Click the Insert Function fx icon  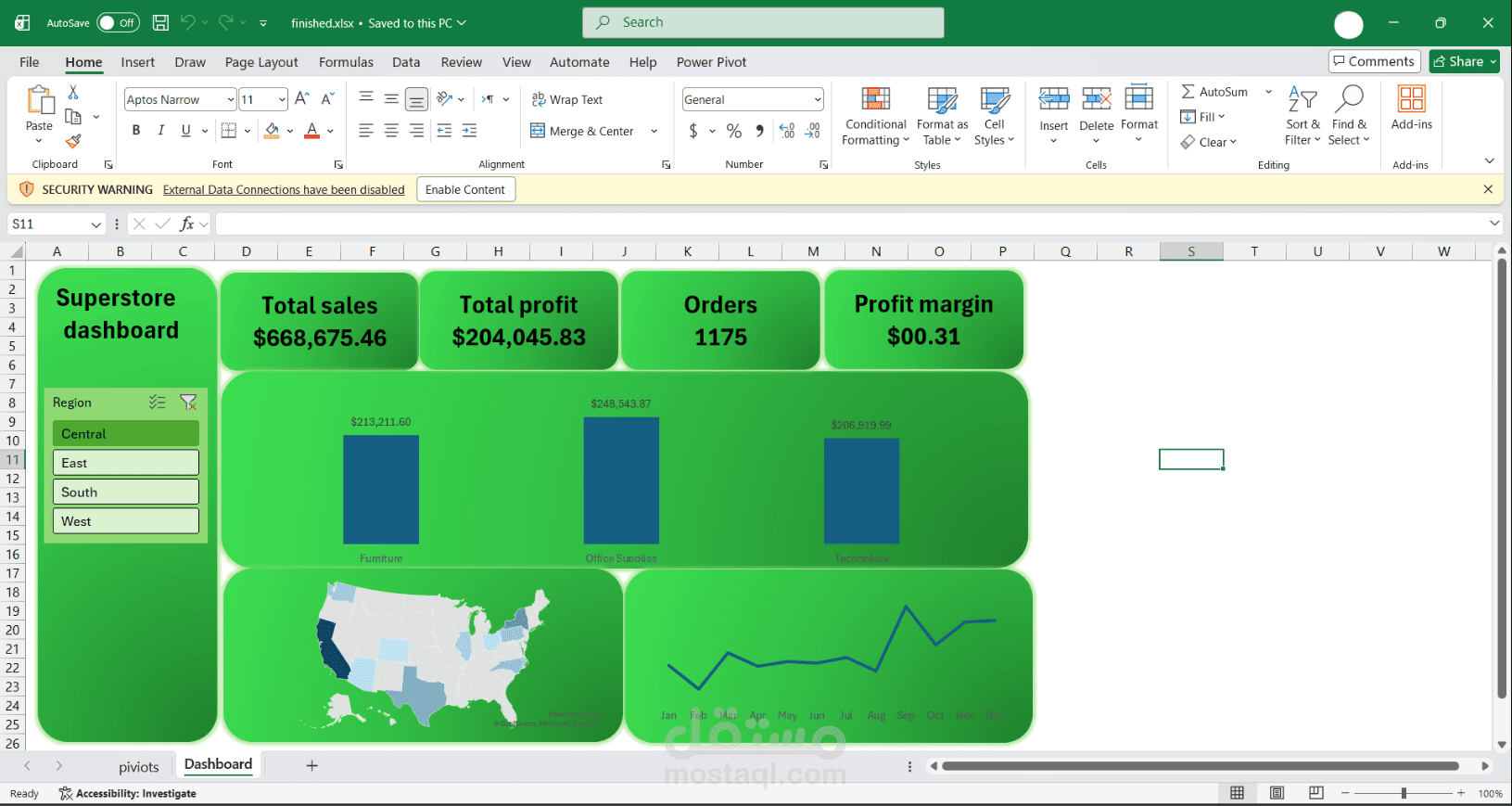187,224
